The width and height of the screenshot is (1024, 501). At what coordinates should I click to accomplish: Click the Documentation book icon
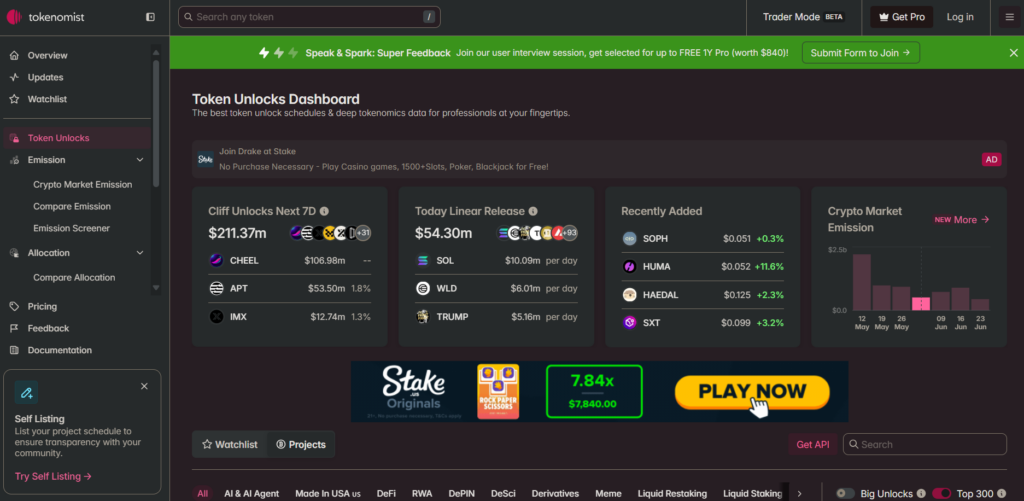coord(14,350)
